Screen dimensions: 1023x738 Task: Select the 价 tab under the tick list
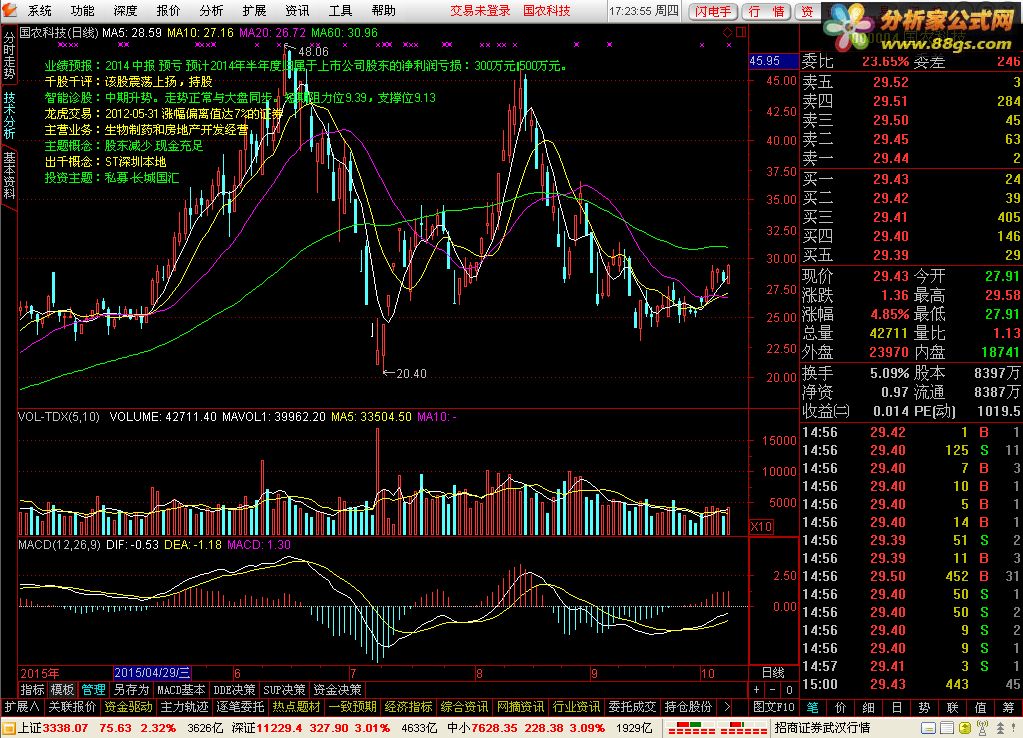click(x=841, y=707)
